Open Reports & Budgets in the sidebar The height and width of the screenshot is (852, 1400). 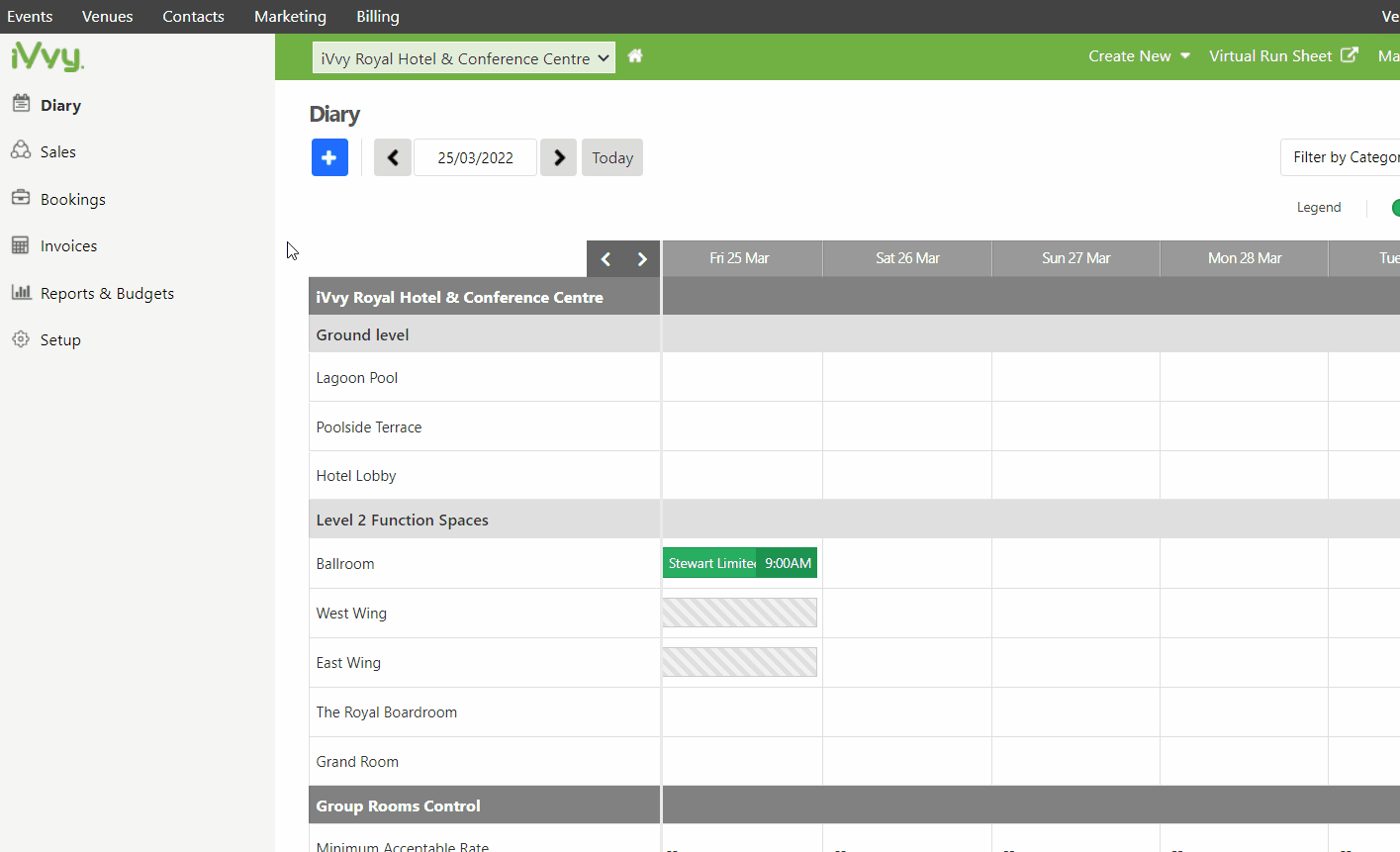point(107,293)
